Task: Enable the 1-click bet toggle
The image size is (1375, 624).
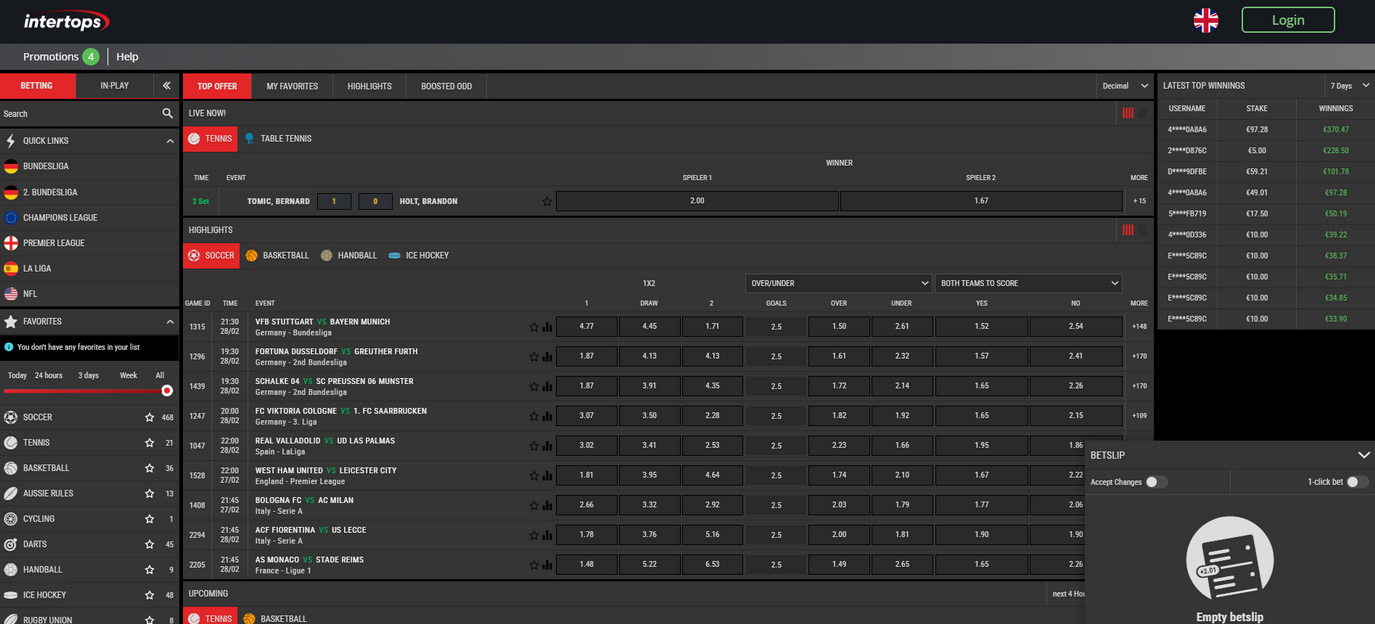Action: pos(1356,482)
